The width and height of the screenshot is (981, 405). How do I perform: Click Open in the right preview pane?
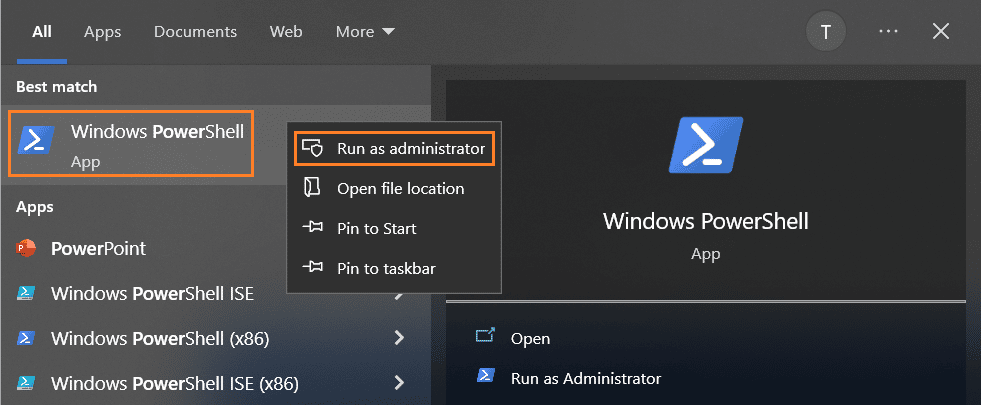point(529,338)
